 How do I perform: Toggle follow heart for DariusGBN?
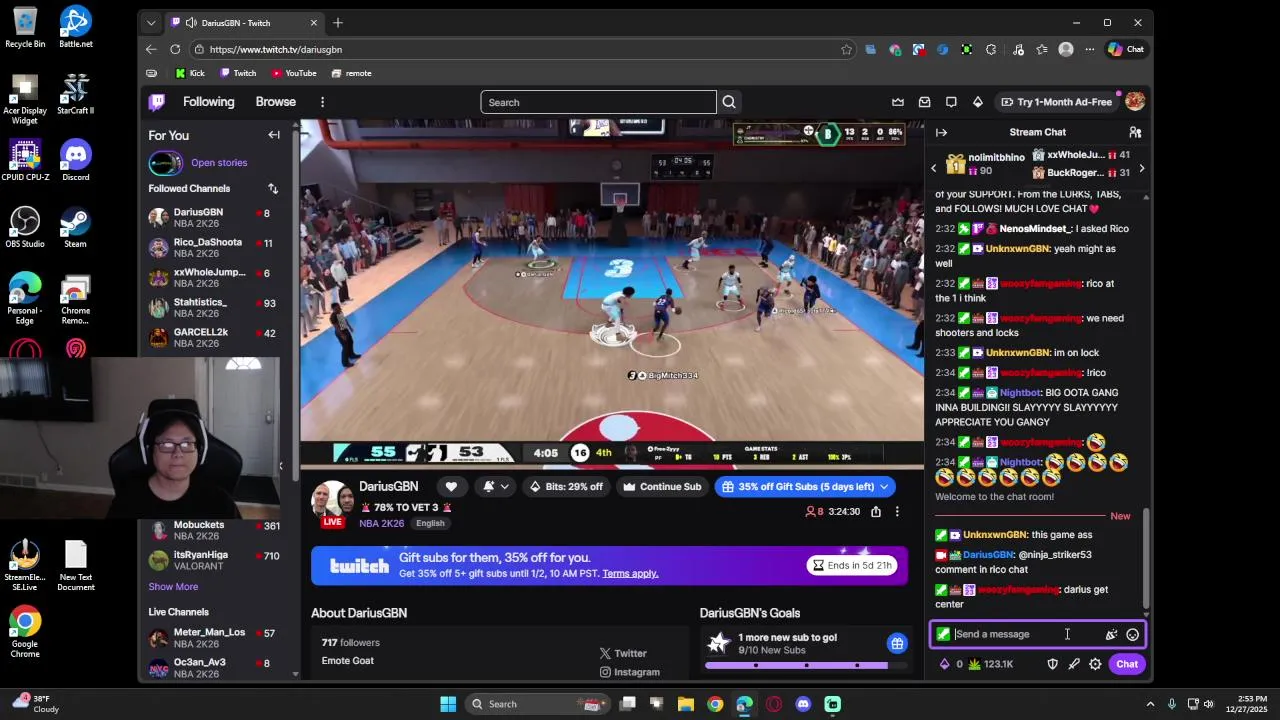[451, 487]
